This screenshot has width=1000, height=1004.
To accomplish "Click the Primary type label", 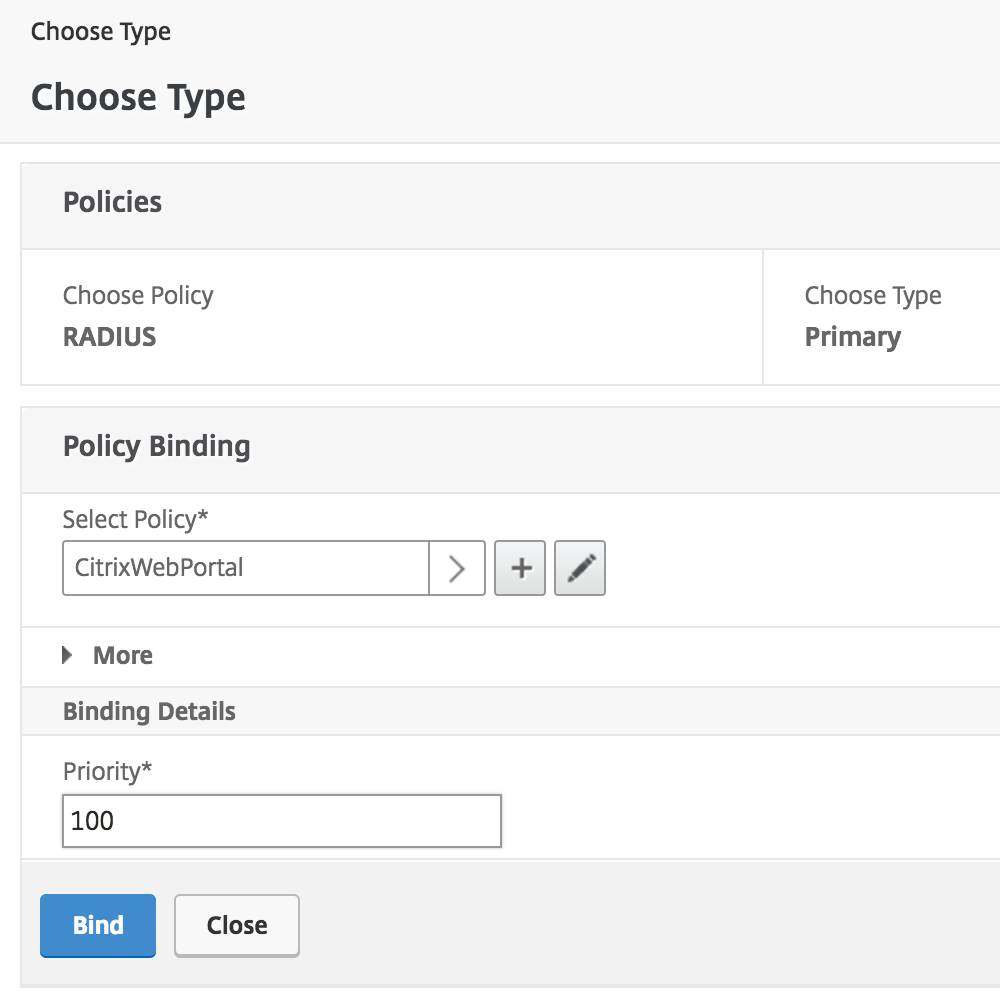I will (x=853, y=337).
